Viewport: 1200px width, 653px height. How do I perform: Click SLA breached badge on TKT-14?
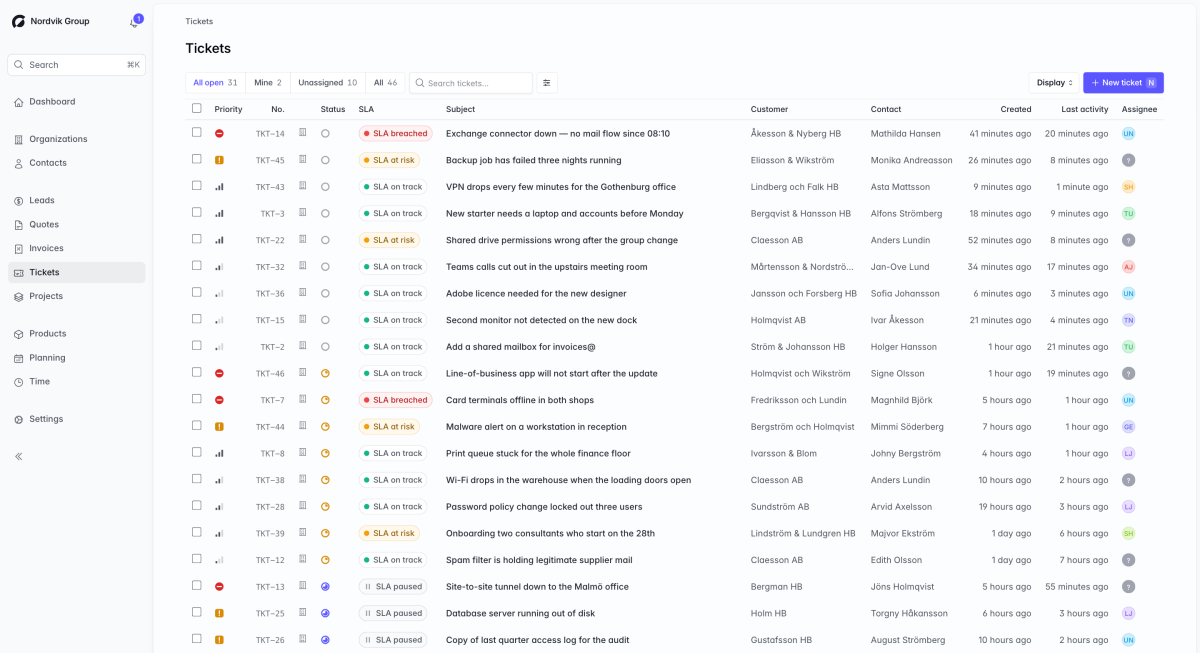[x=396, y=133]
